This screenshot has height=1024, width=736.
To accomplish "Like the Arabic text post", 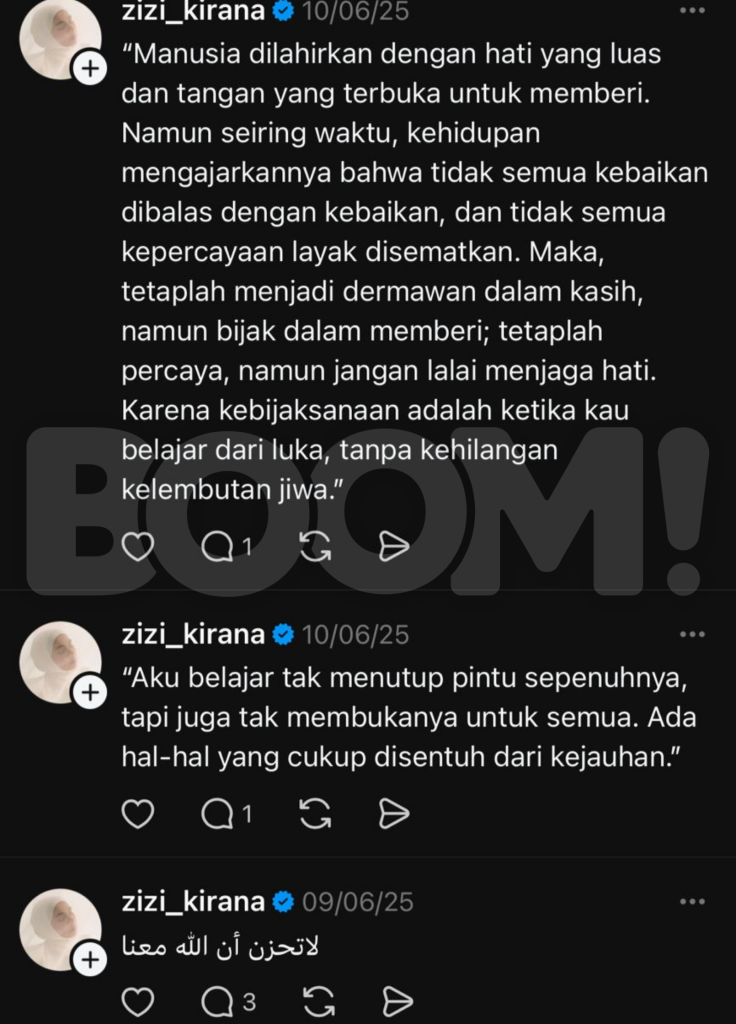I will [x=138, y=1001].
